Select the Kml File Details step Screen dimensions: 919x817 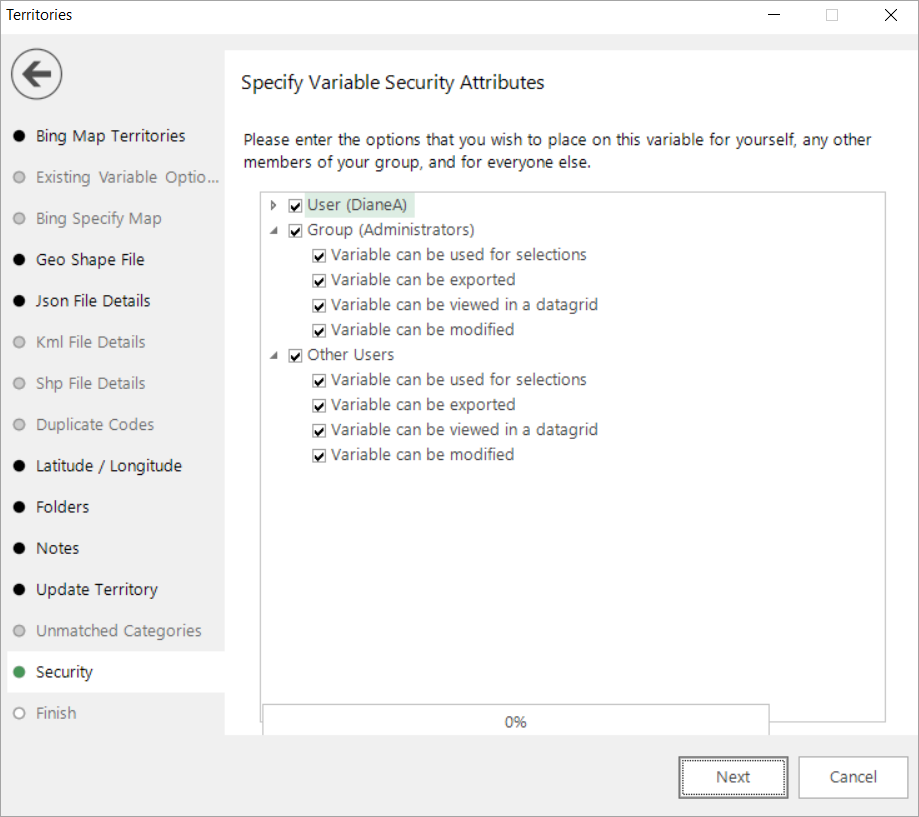pyautogui.click(x=90, y=342)
